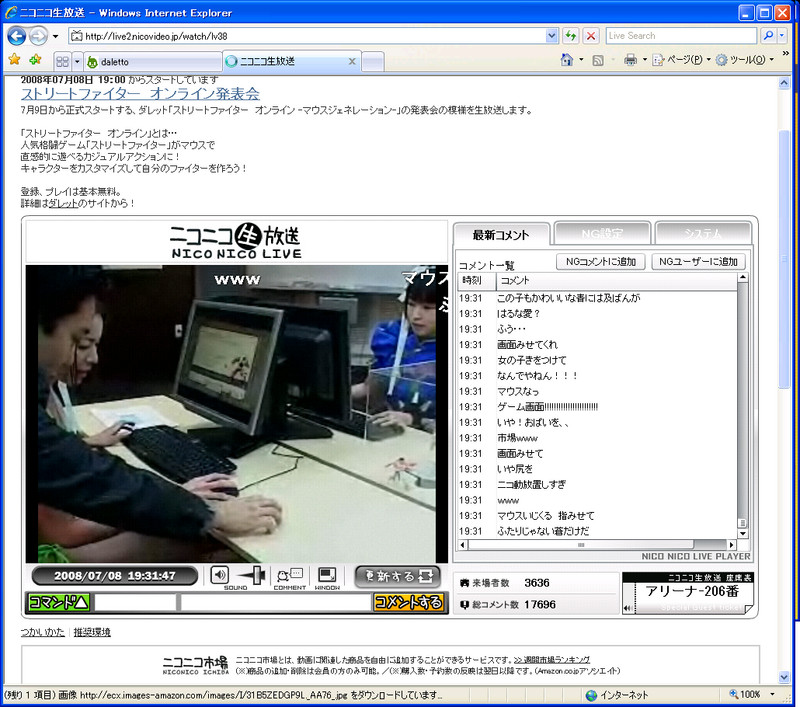Image resolution: width=800 pixels, height=707 pixels.
Task: Mute the player with the SOUND speaker icon
Action: coord(218,575)
